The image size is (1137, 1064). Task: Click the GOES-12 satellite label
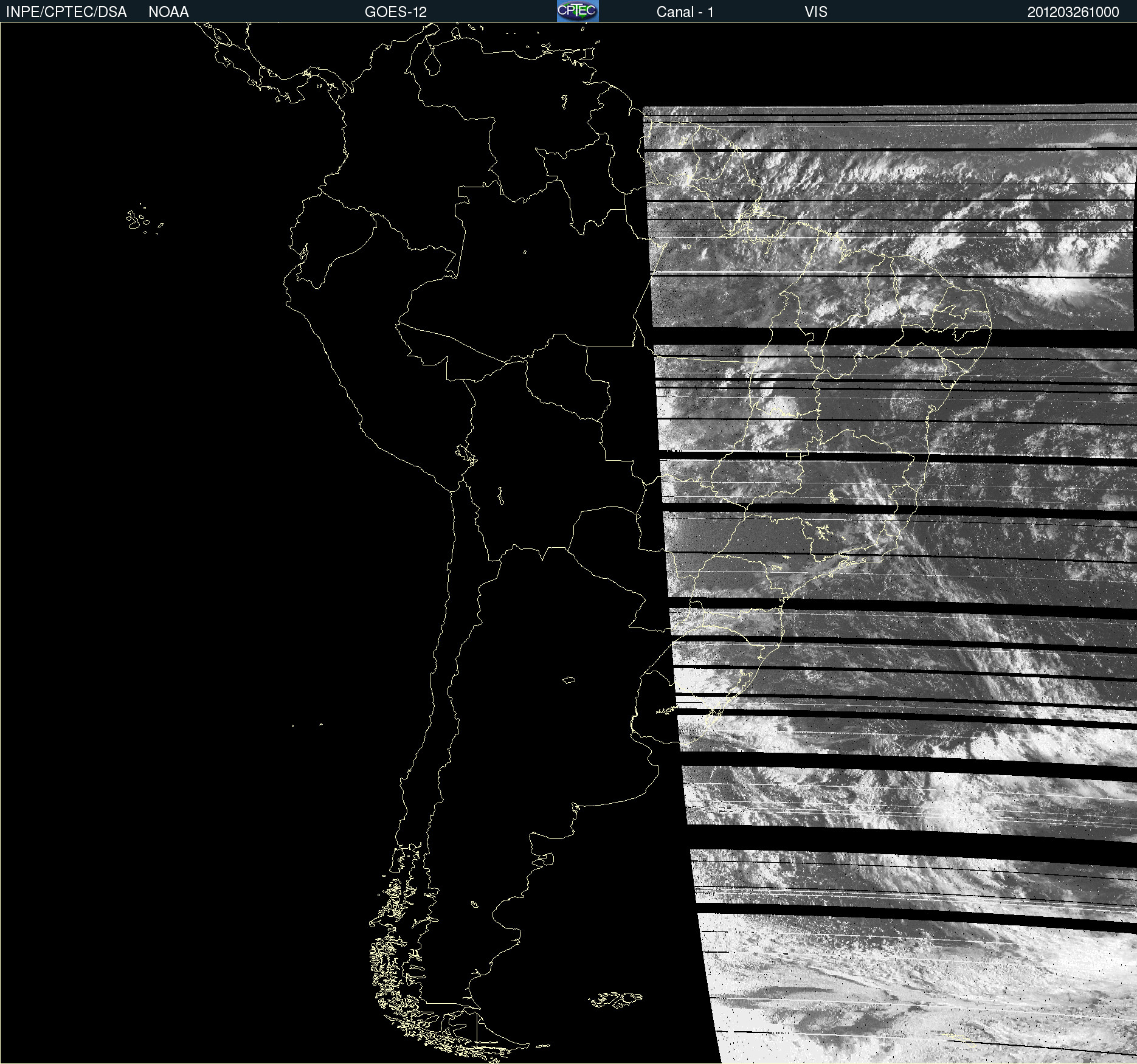pyautogui.click(x=396, y=12)
